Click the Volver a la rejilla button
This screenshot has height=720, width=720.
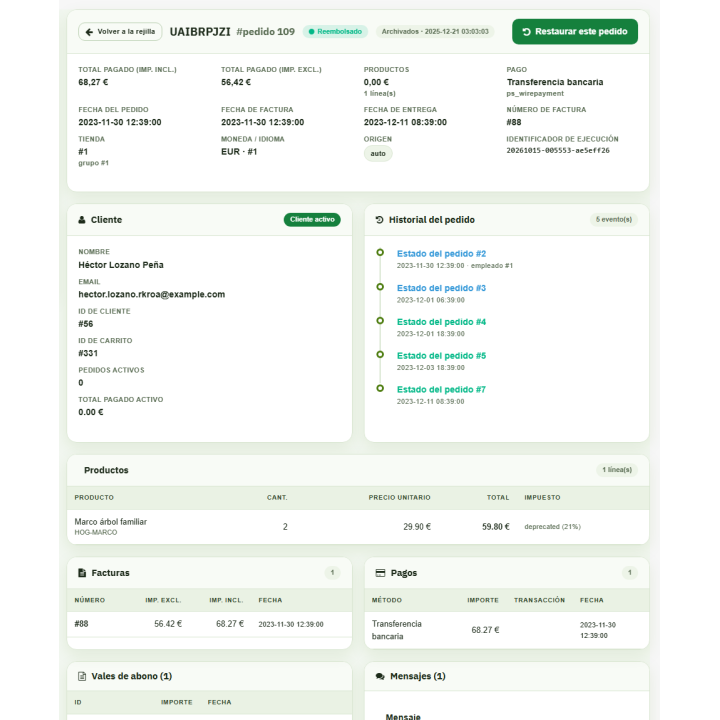pyautogui.click(x=120, y=32)
